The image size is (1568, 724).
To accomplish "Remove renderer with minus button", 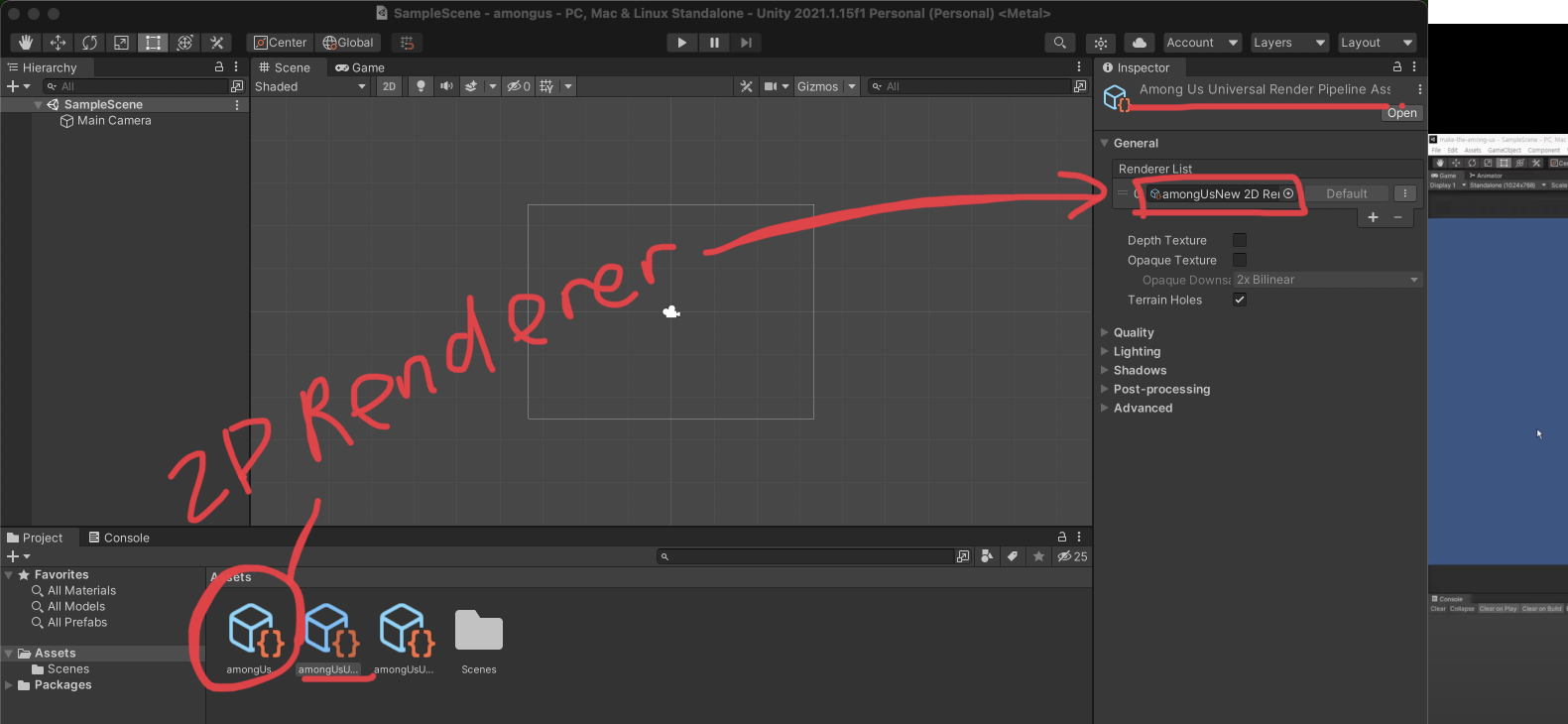I will tap(1398, 217).
